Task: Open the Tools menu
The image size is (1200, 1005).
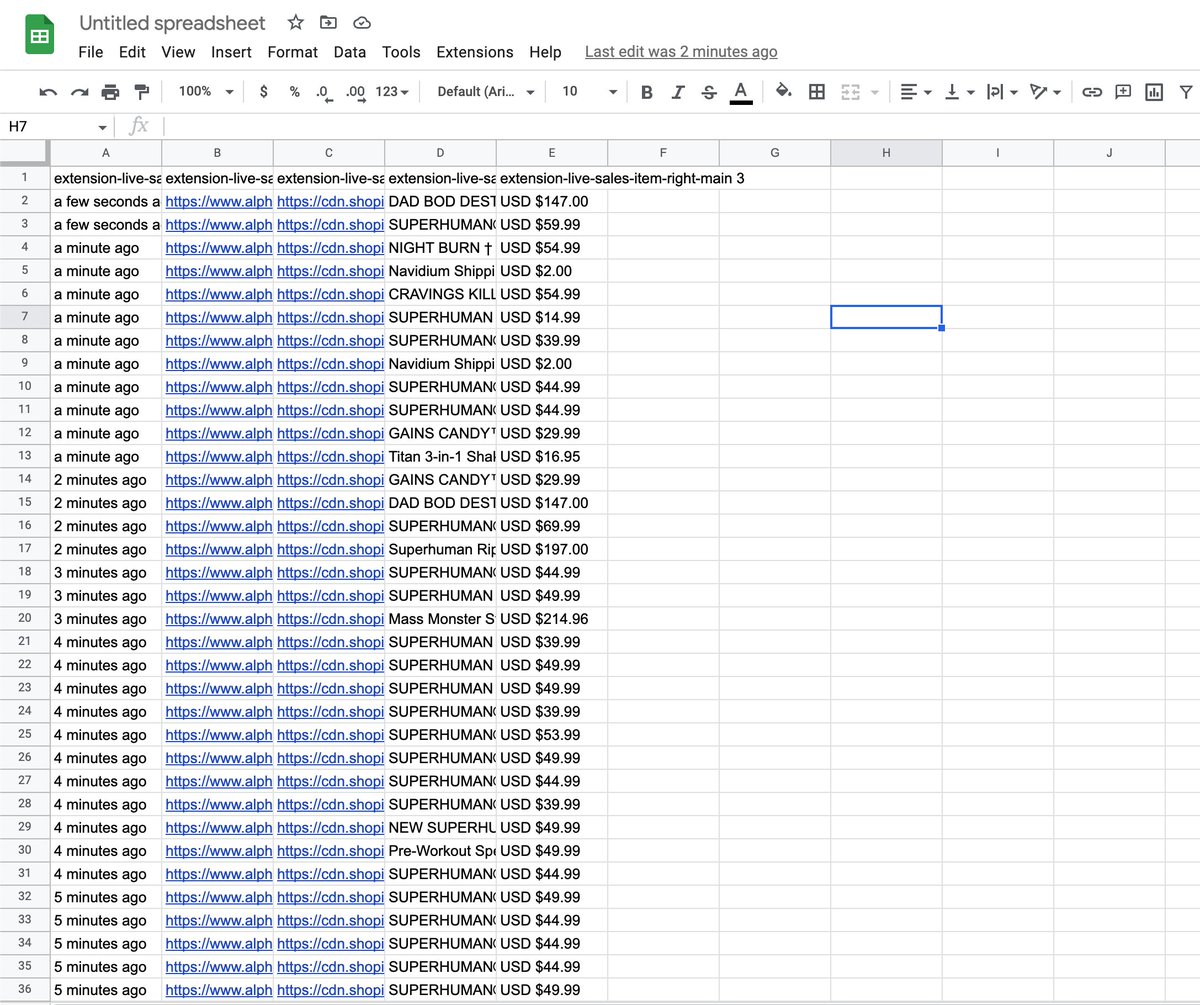Action: (401, 52)
